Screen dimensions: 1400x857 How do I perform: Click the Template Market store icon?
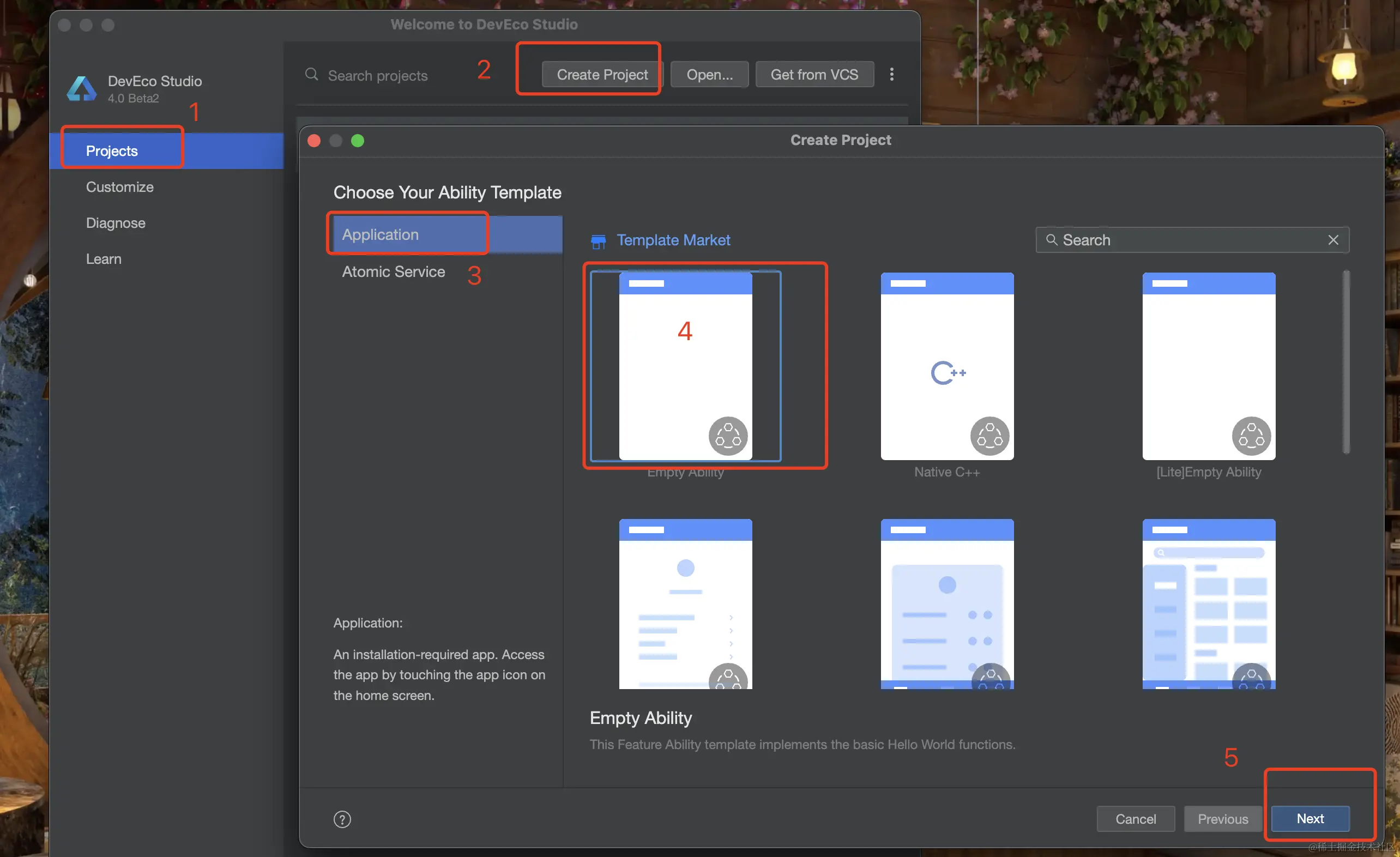598,241
